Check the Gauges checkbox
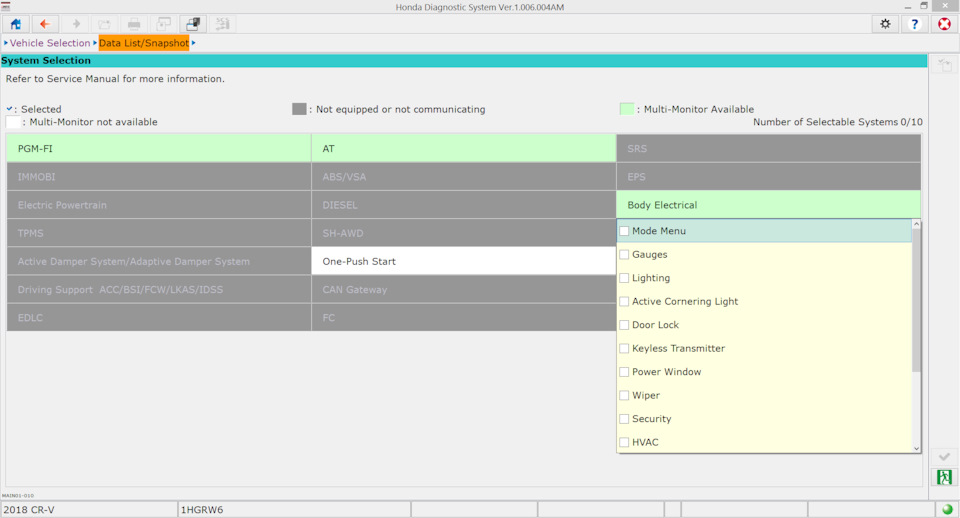 click(624, 255)
